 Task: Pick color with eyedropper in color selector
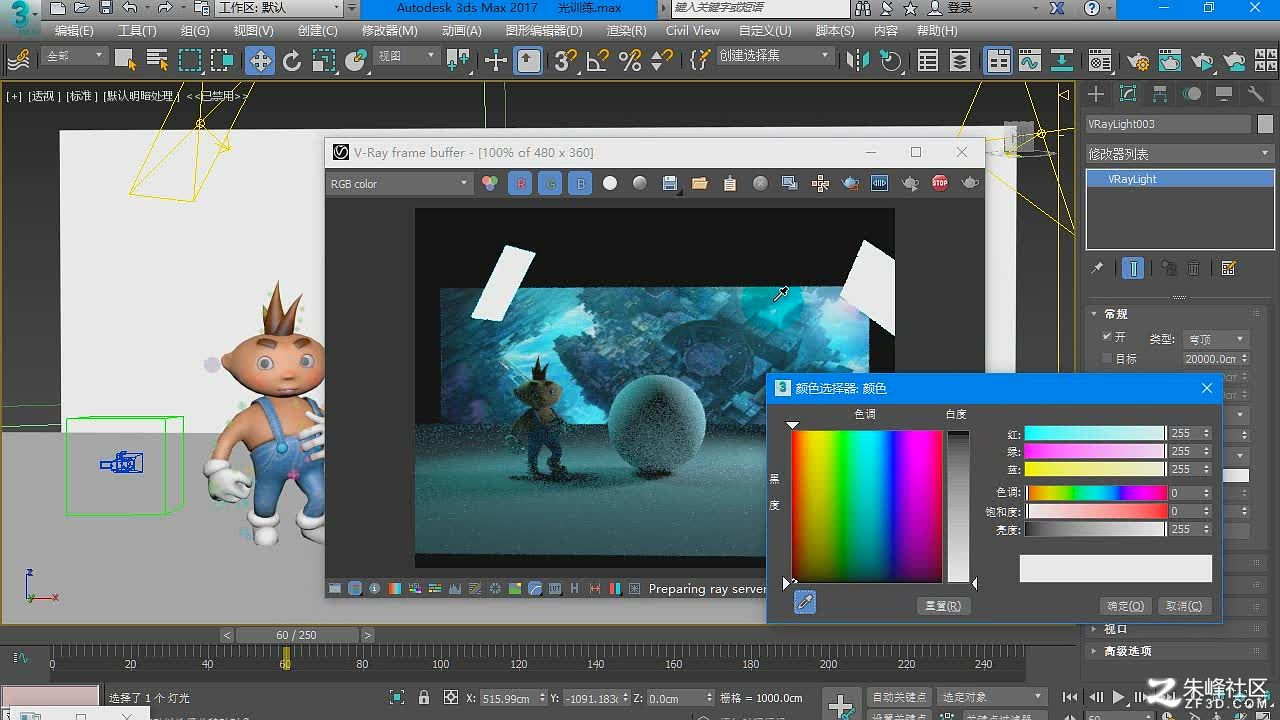click(805, 602)
